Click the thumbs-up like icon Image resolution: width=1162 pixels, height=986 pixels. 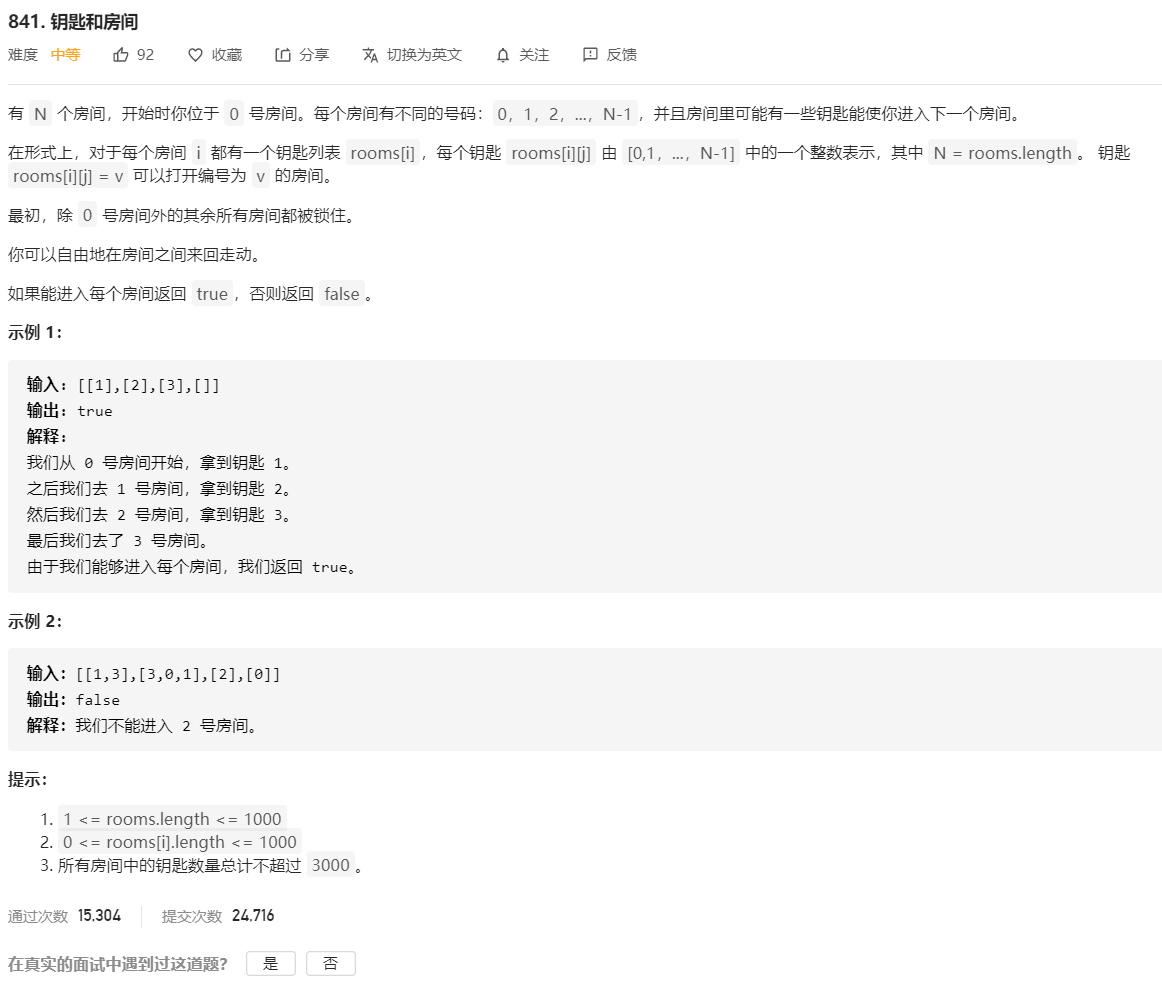120,55
